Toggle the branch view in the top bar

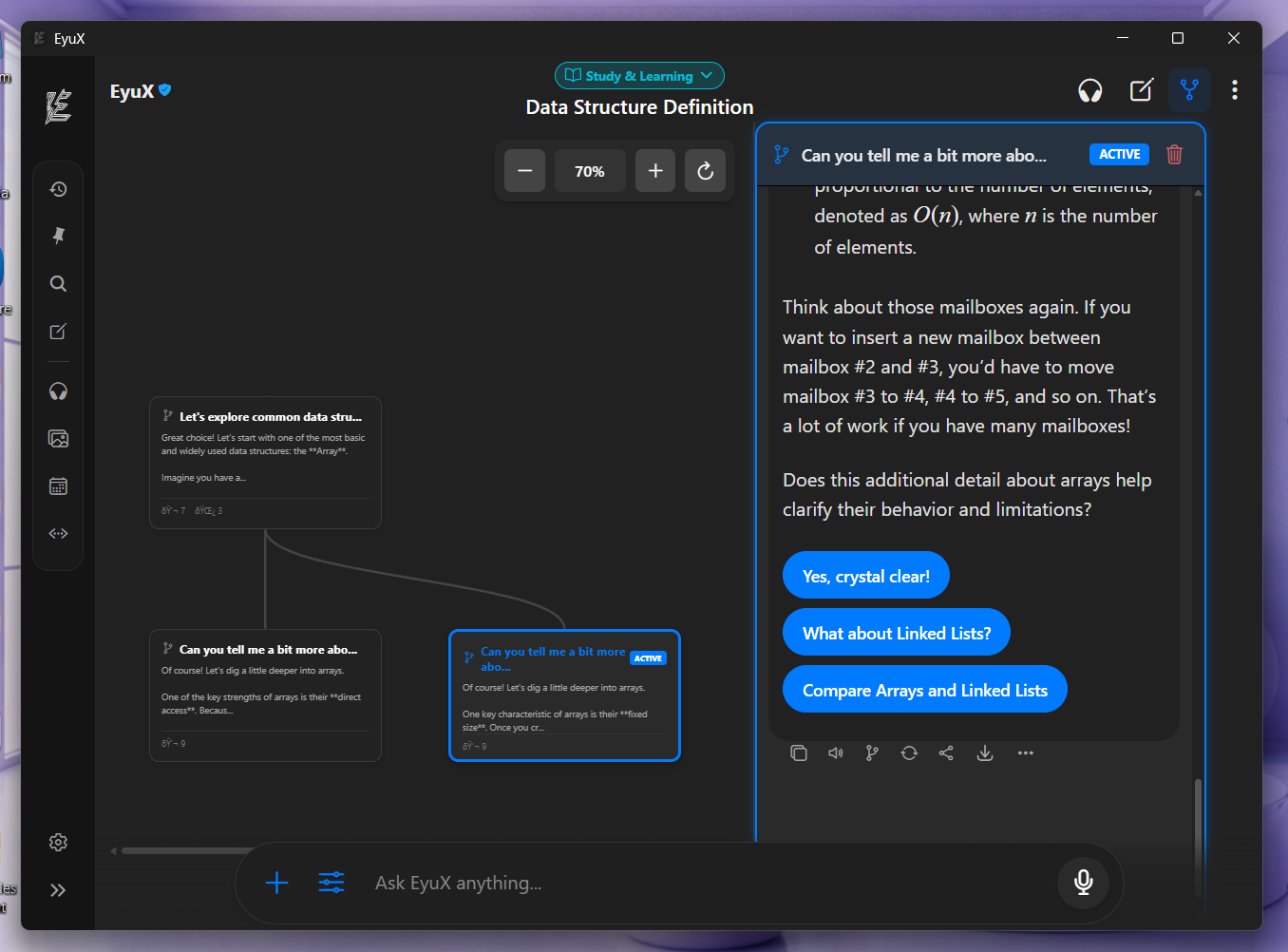coord(1189,89)
